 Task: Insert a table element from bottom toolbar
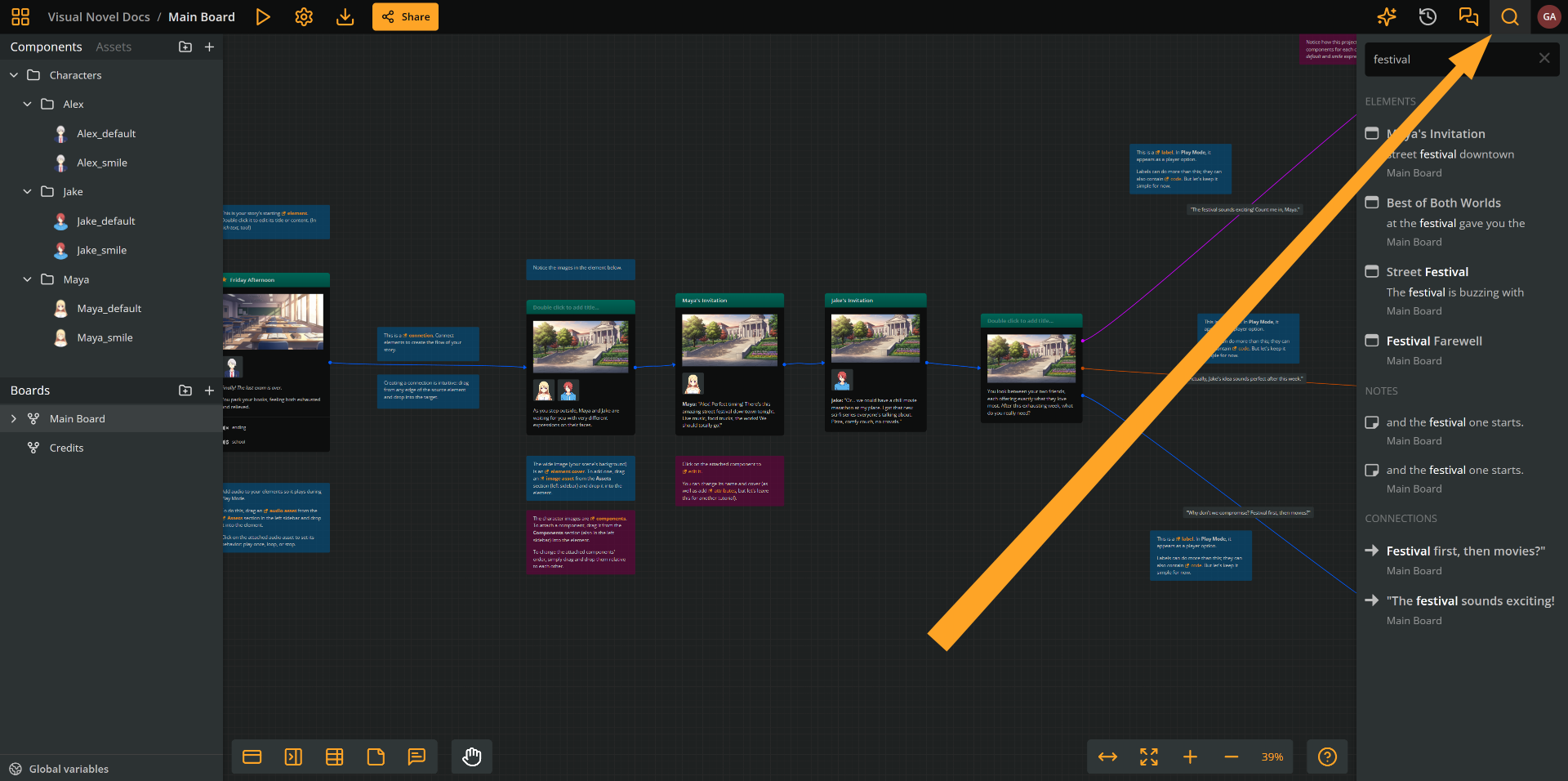coord(334,756)
